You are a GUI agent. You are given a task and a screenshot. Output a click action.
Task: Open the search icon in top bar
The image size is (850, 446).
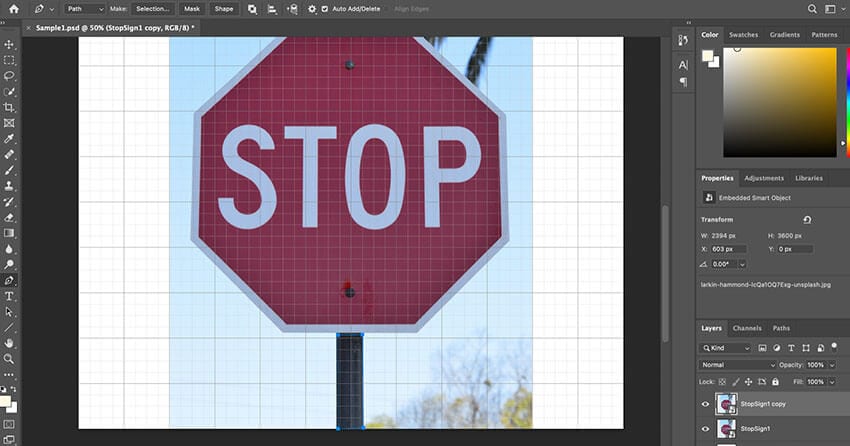812,9
